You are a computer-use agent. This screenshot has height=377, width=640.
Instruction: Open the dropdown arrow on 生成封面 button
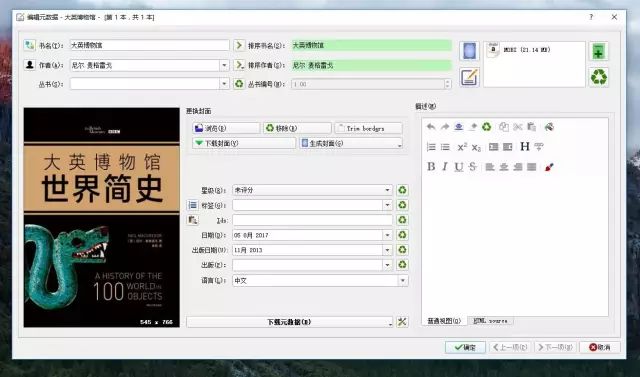click(399, 144)
